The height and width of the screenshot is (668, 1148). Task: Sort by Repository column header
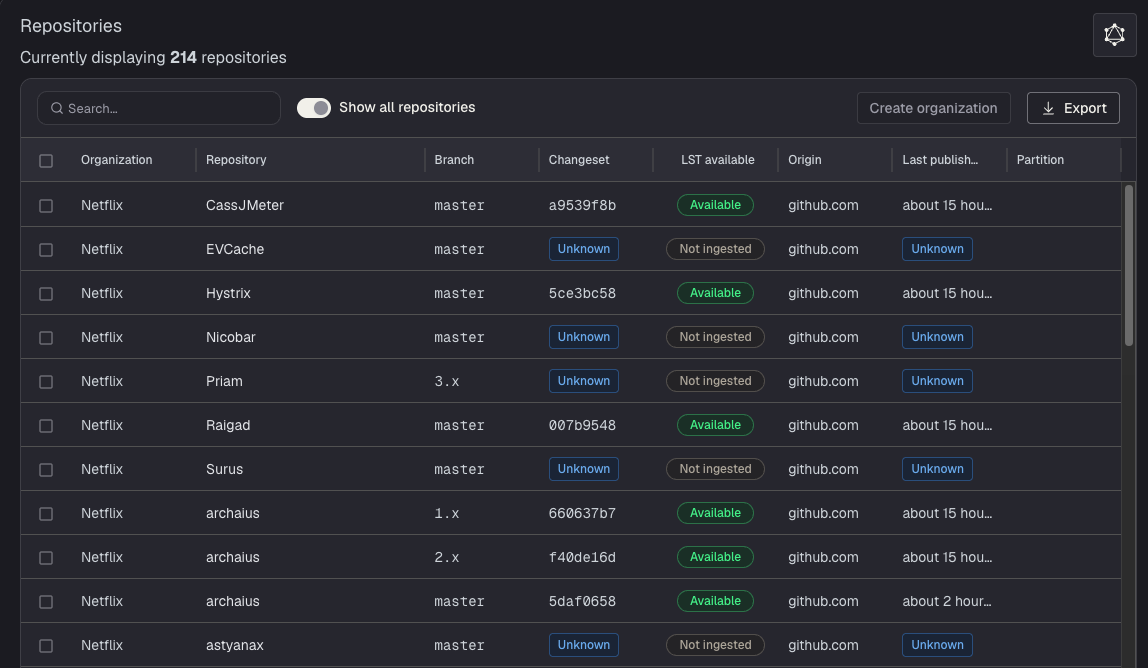pyautogui.click(x=236, y=160)
